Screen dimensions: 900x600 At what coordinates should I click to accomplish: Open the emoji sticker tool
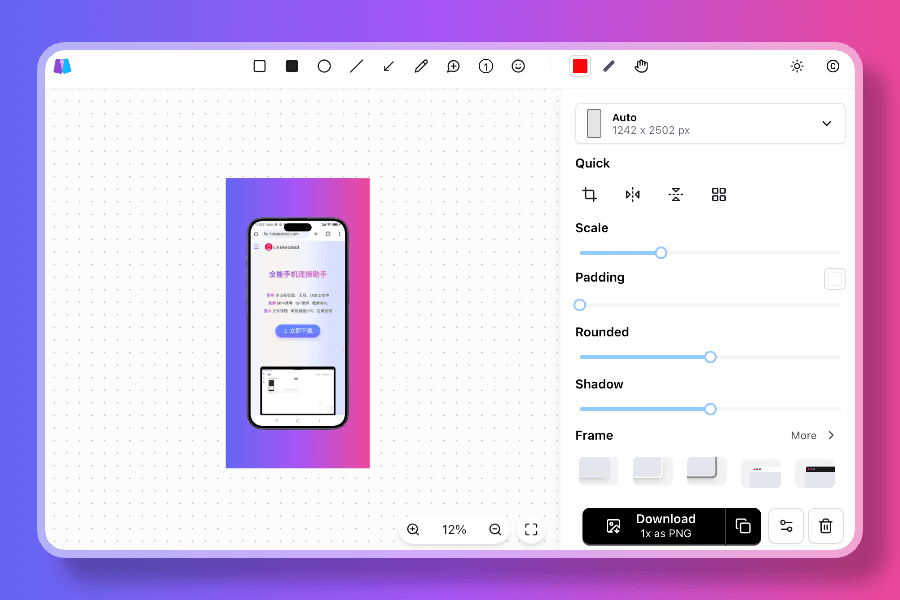[x=518, y=66]
